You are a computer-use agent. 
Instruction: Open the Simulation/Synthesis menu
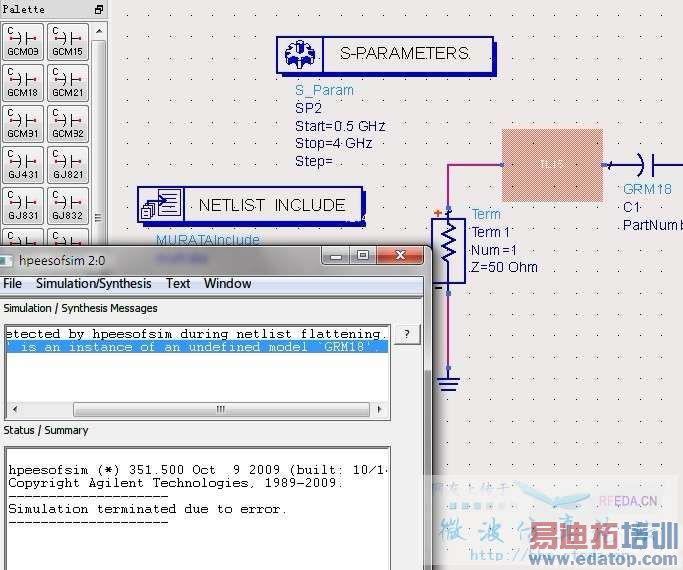pos(94,283)
